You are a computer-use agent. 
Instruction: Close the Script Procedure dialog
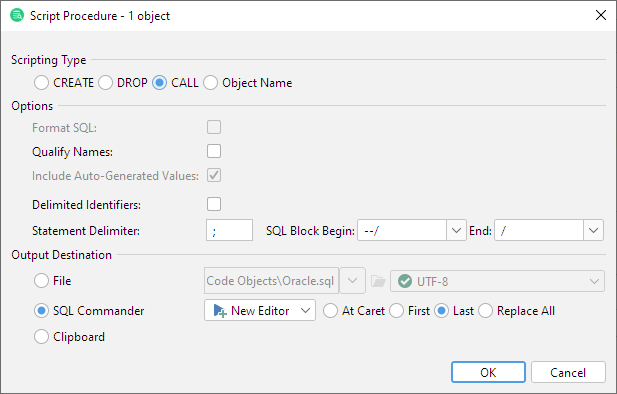600,15
